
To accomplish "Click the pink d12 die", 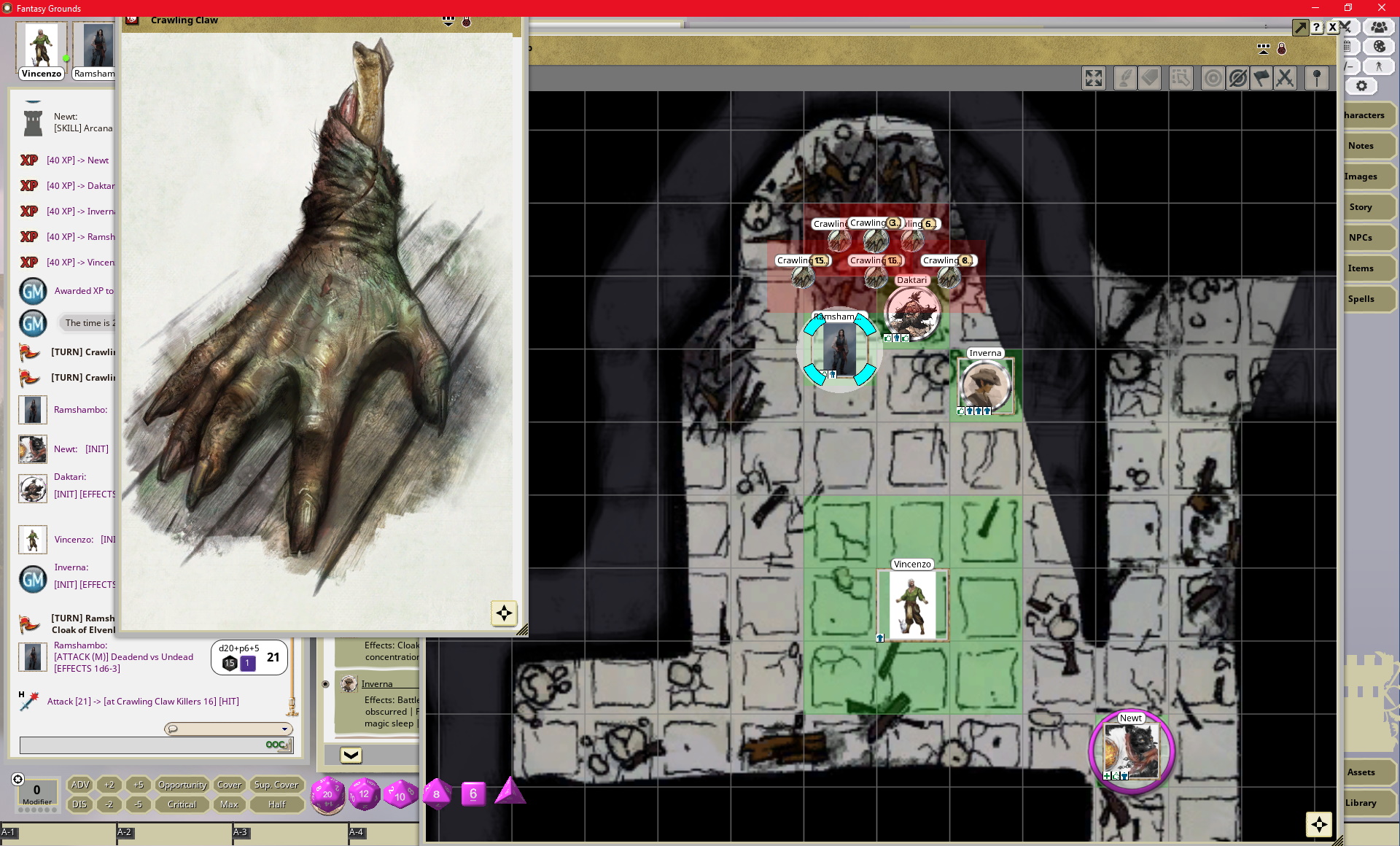I will click(364, 794).
